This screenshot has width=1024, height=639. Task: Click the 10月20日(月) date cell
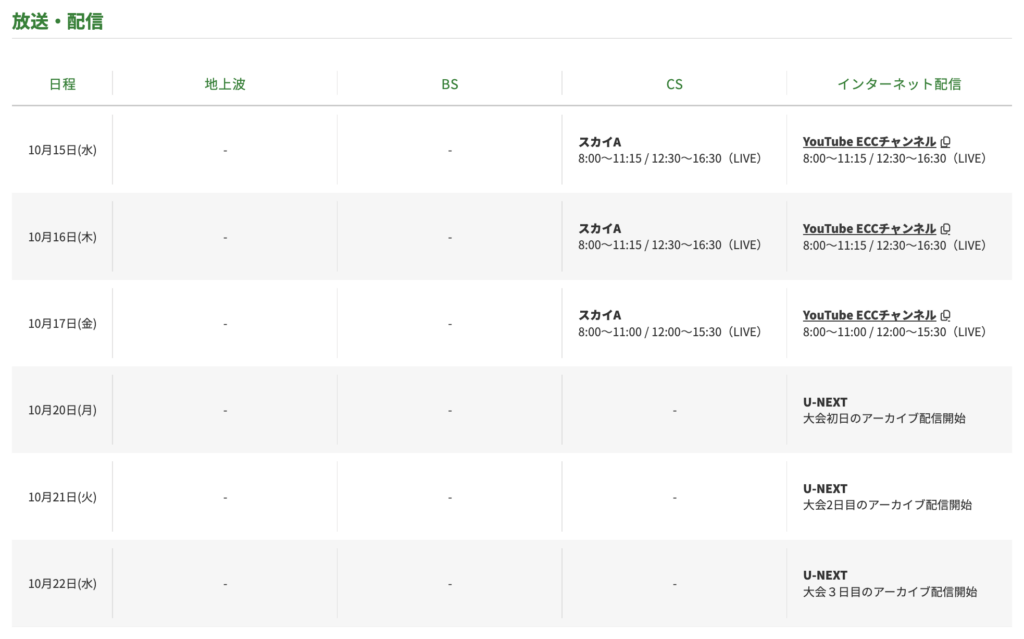[62, 410]
